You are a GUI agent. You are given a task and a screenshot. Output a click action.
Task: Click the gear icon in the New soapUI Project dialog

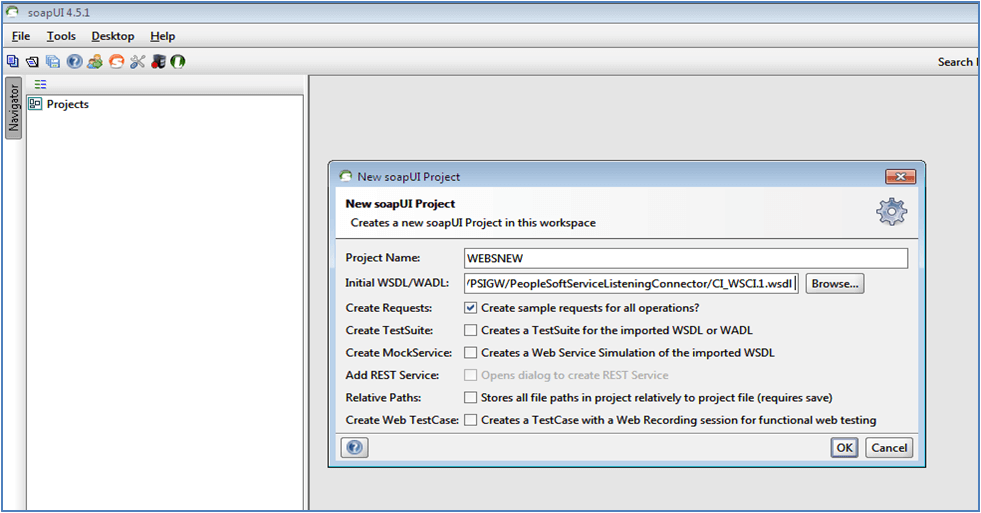pyautogui.click(x=892, y=211)
